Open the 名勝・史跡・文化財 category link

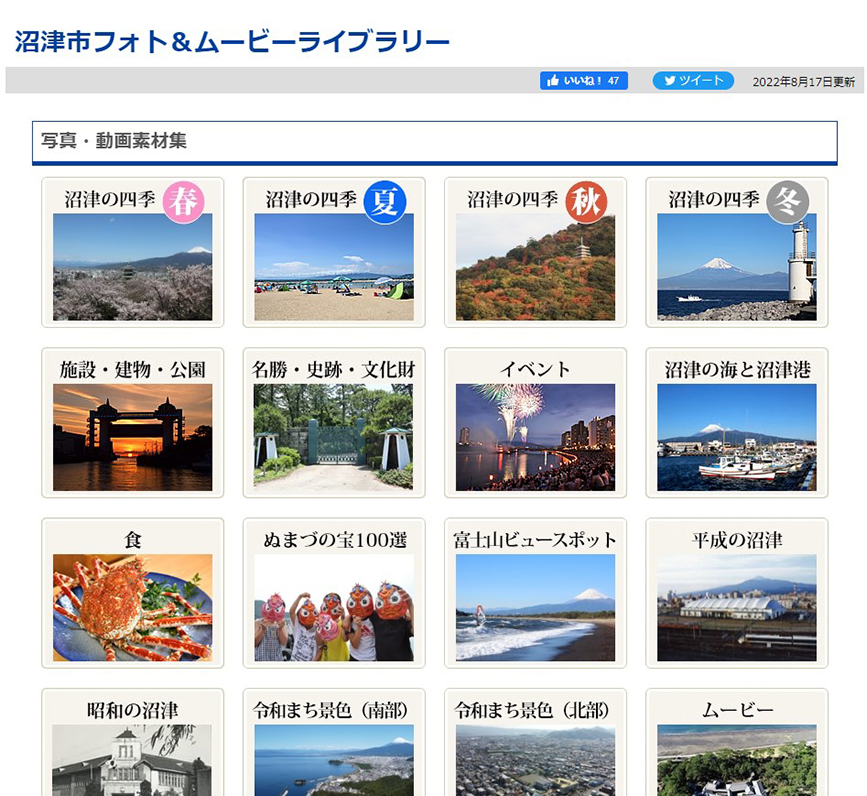click(334, 369)
